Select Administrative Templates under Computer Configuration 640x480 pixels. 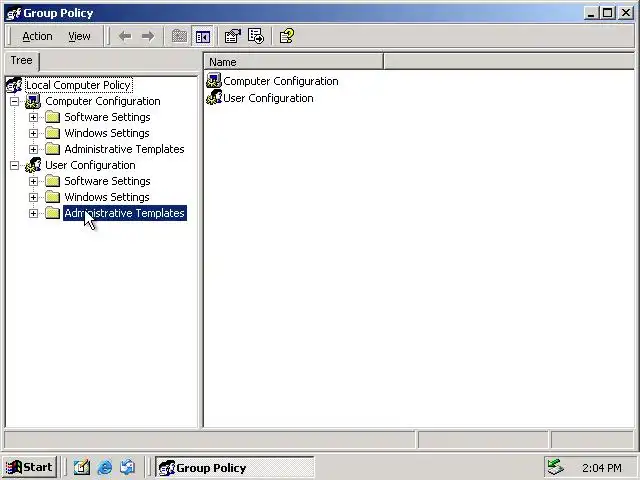124,149
